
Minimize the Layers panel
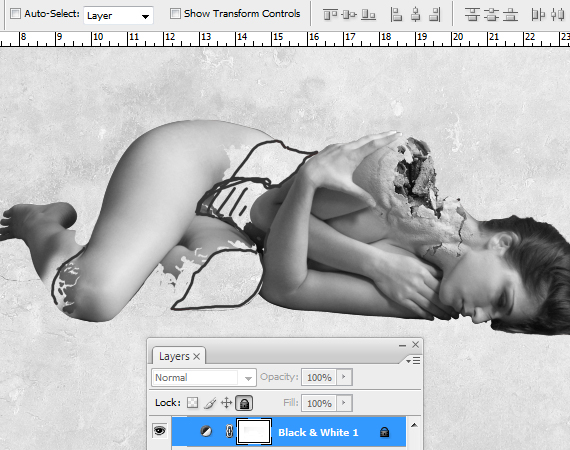(402, 345)
